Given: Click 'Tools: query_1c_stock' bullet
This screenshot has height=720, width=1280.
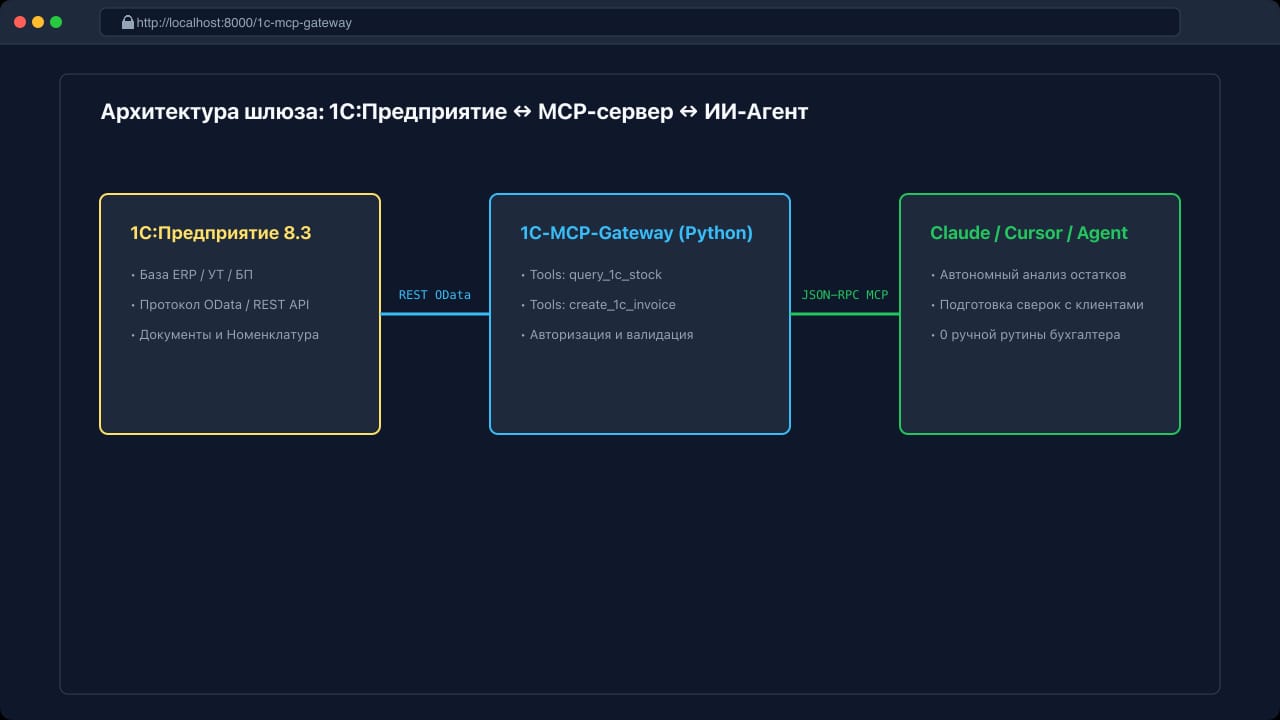Looking at the screenshot, I should point(591,274).
